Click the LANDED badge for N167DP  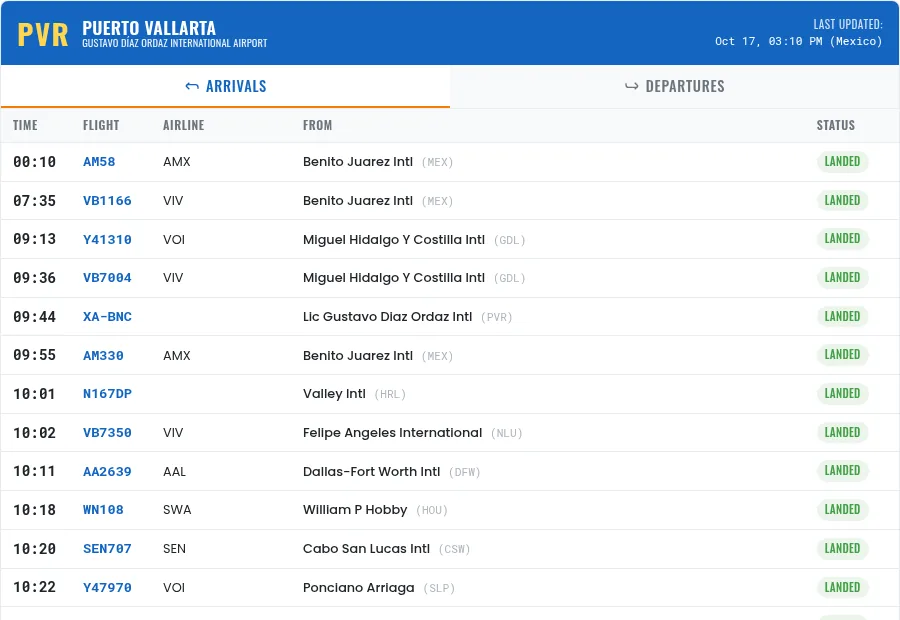tap(842, 394)
